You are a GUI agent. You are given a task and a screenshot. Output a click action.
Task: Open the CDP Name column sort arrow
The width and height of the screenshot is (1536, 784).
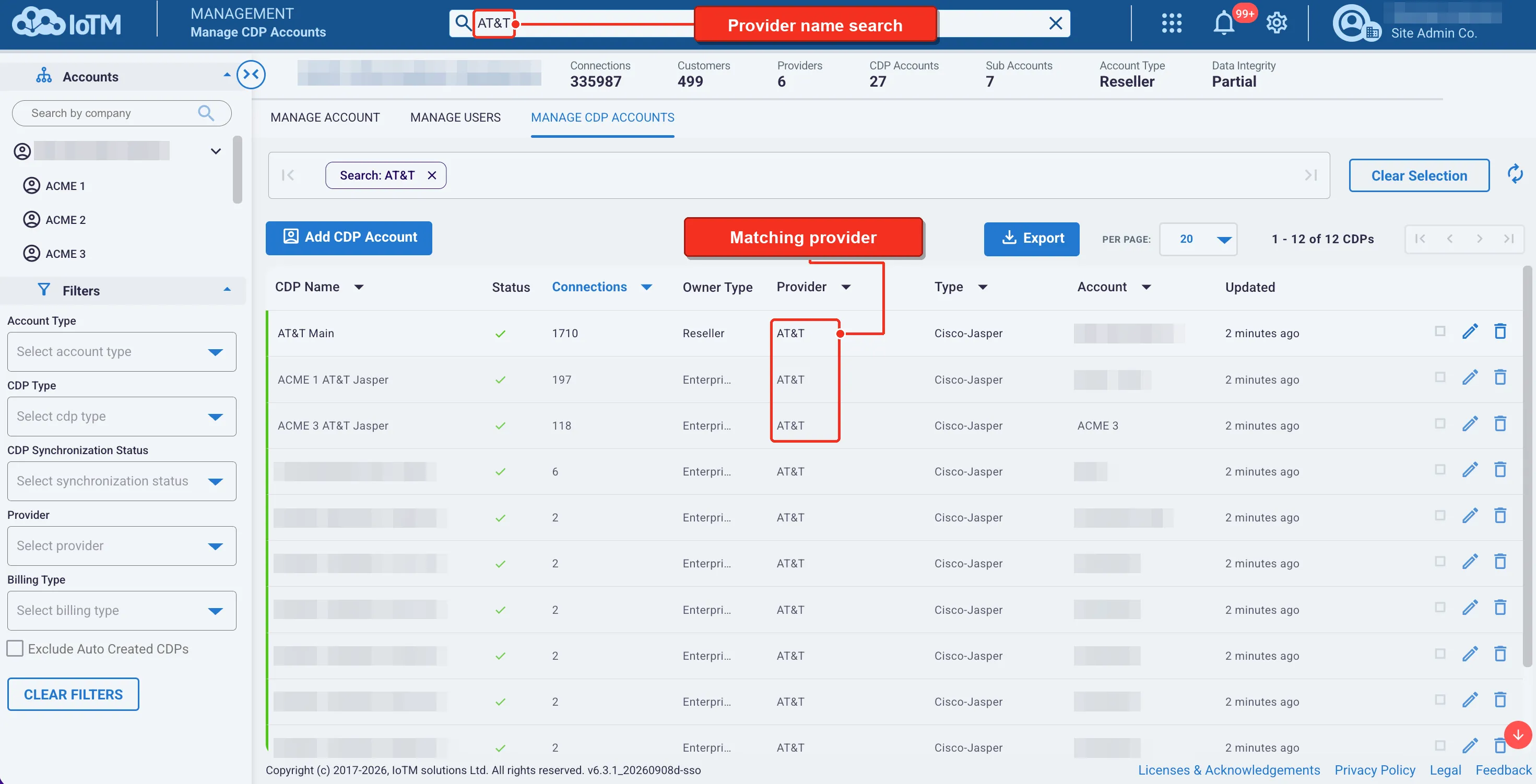tap(359, 288)
